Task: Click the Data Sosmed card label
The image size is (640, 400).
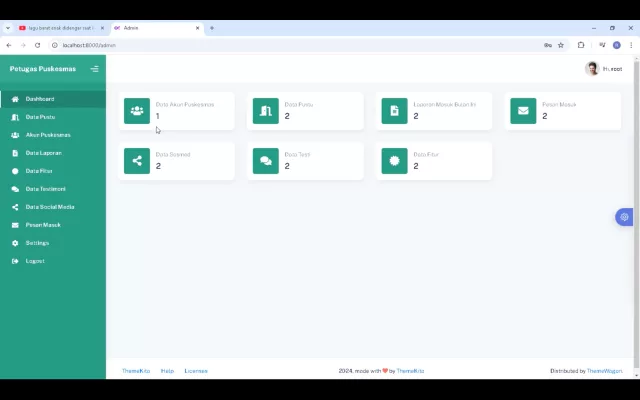Action: pyautogui.click(x=173, y=155)
